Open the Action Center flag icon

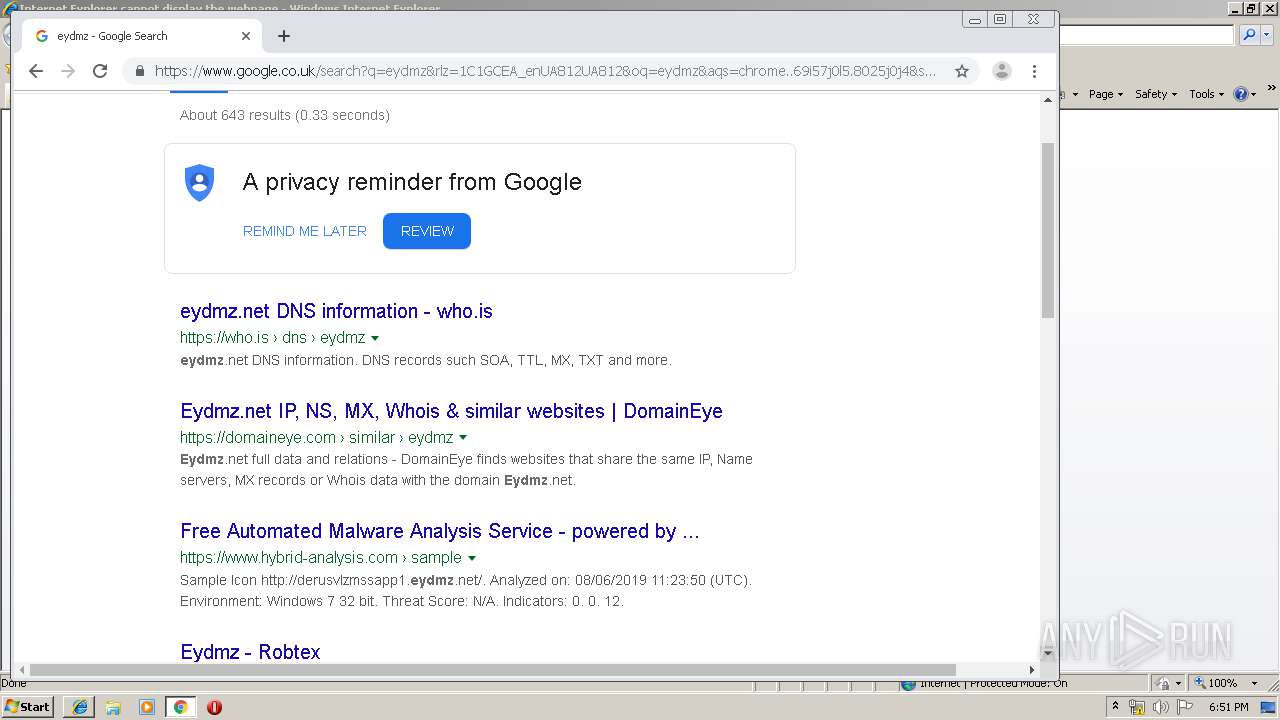pos(1185,707)
